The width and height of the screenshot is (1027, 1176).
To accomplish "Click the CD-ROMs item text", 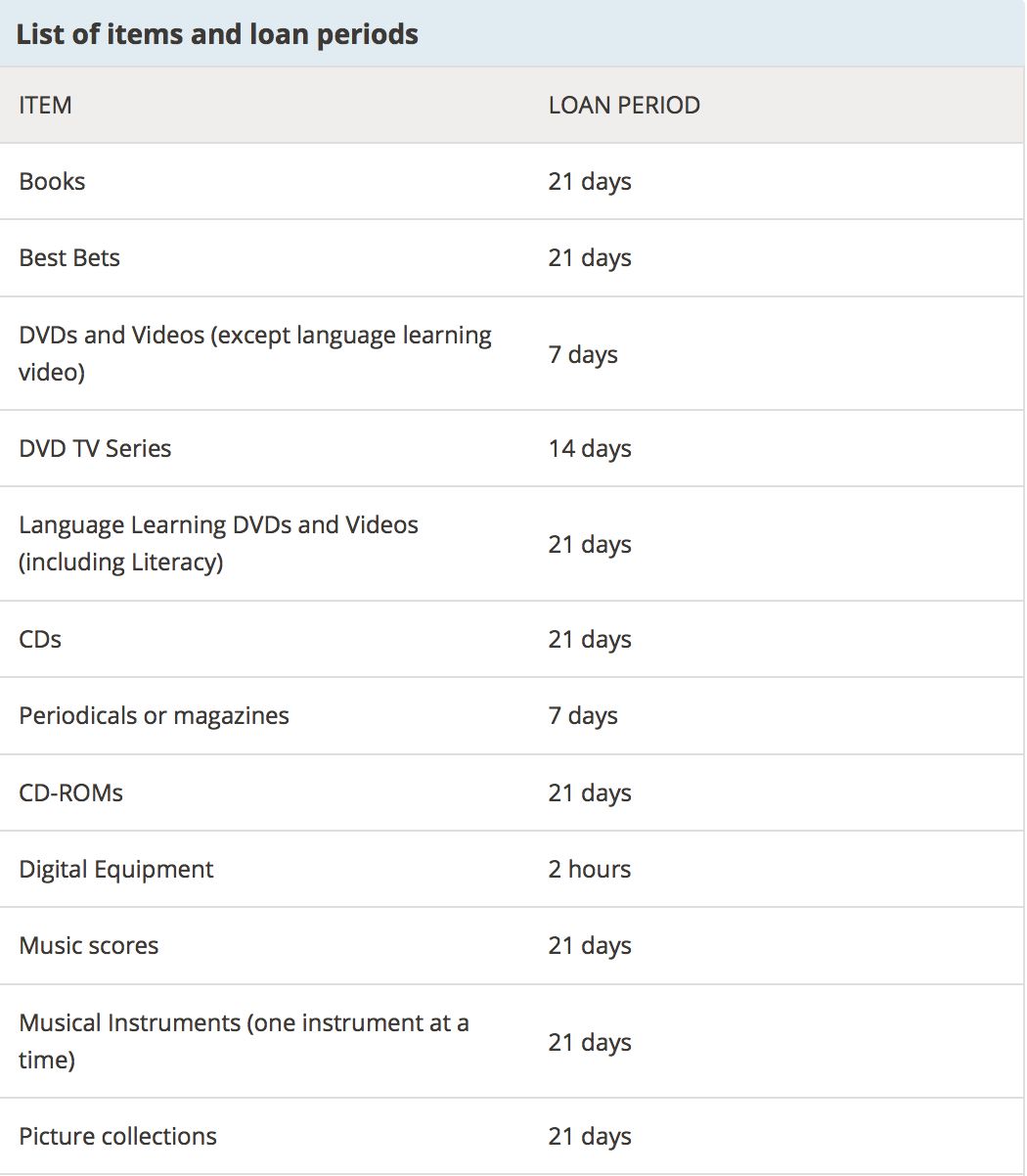I will (x=71, y=792).
